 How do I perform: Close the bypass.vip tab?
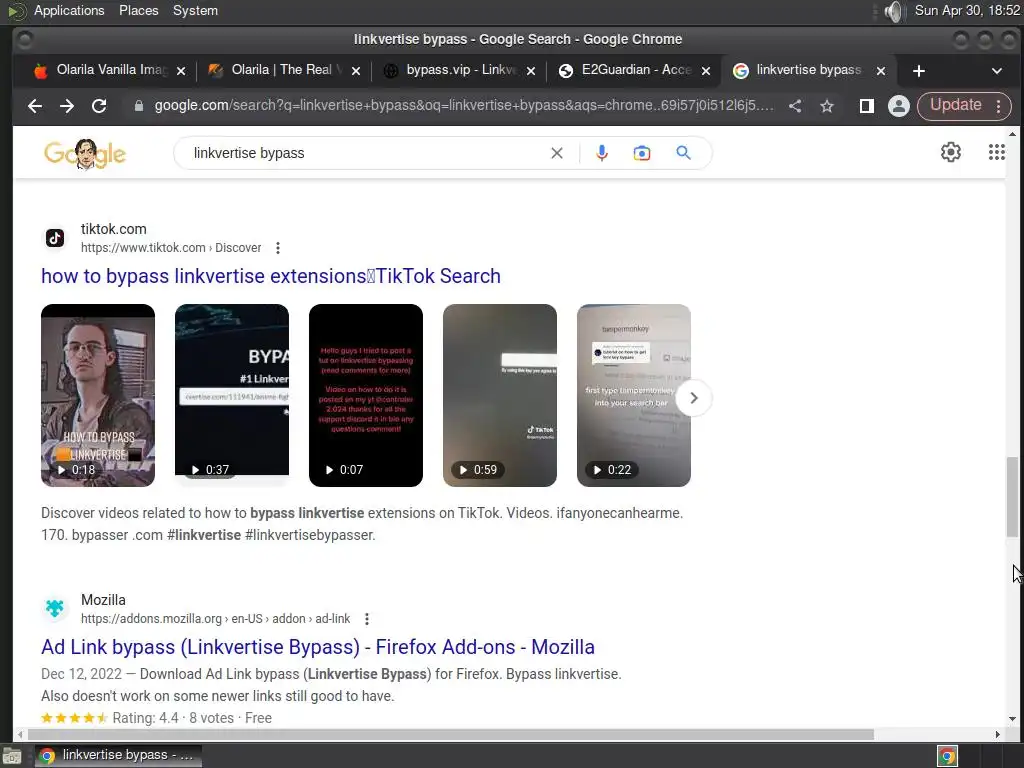pyautogui.click(x=531, y=71)
